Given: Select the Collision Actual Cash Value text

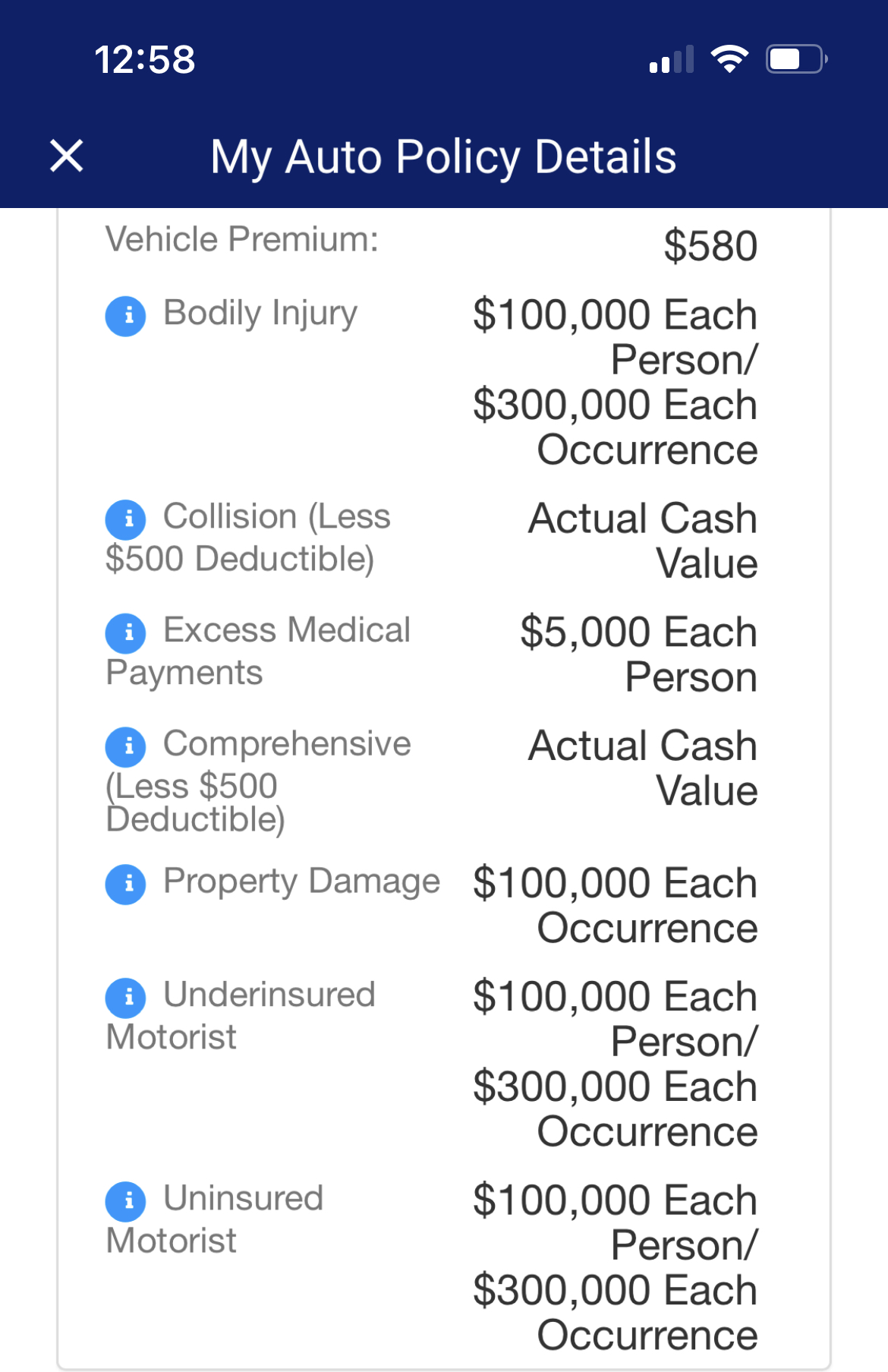Looking at the screenshot, I should tap(643, 541).
